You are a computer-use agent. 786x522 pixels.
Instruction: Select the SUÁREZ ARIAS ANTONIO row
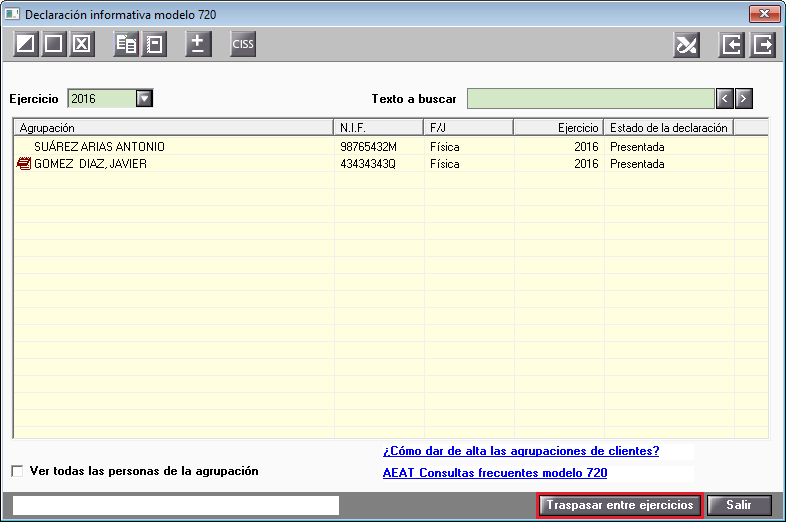tap(391, 146)
